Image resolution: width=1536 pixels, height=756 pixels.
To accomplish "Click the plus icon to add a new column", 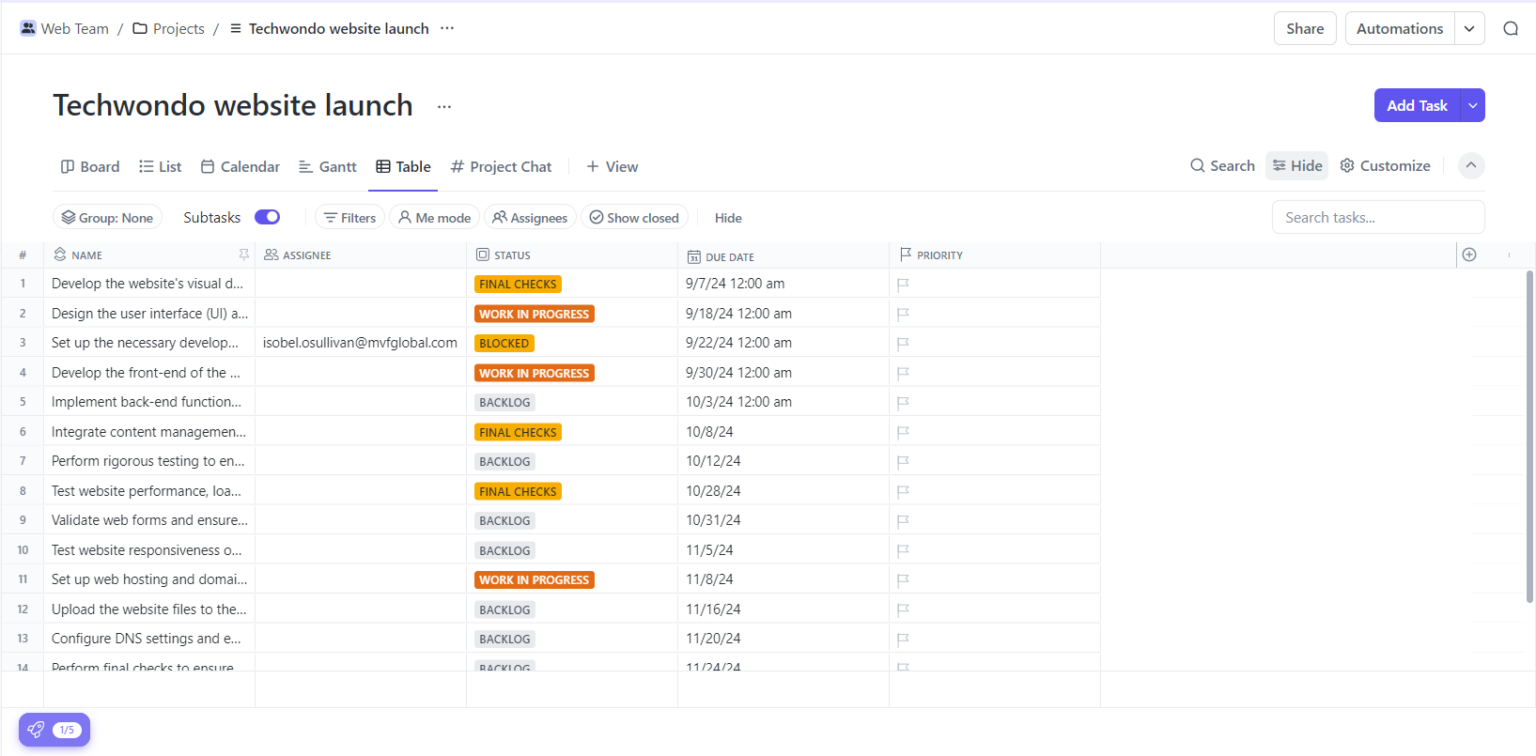I will (1469, 255).
